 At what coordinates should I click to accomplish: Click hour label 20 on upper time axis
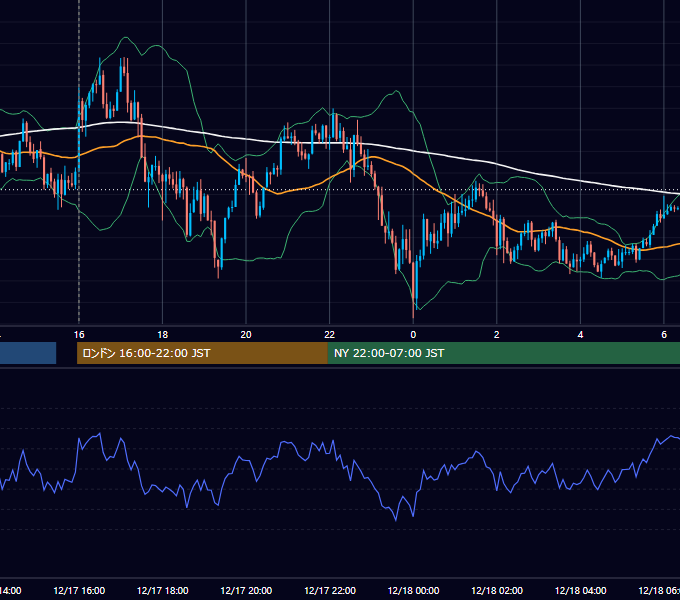click(x=246, y=335)
